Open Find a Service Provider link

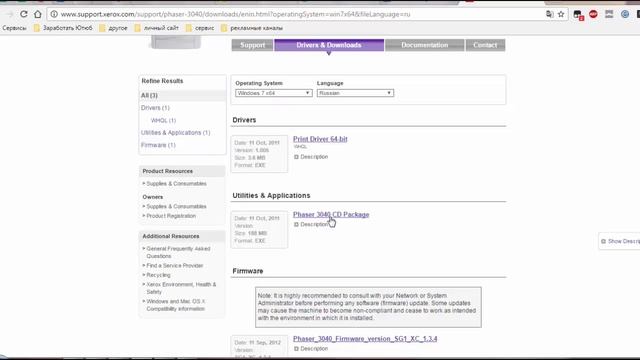(175, 266)
